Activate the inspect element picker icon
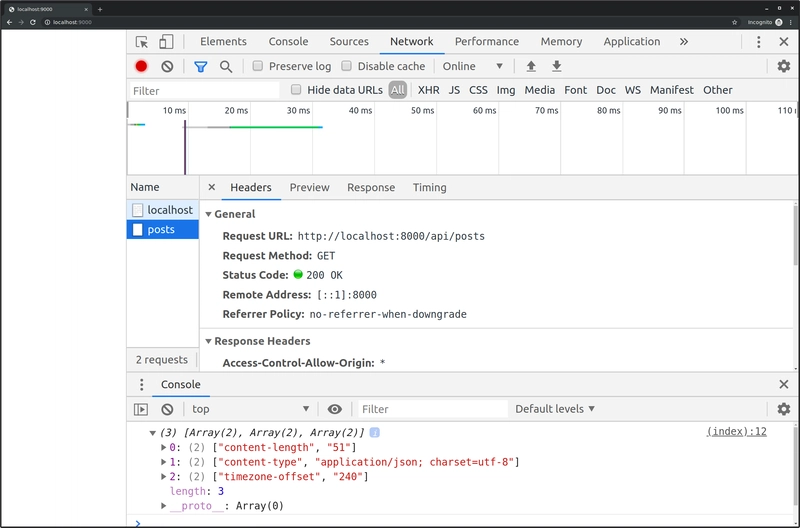 coord(141,42)
